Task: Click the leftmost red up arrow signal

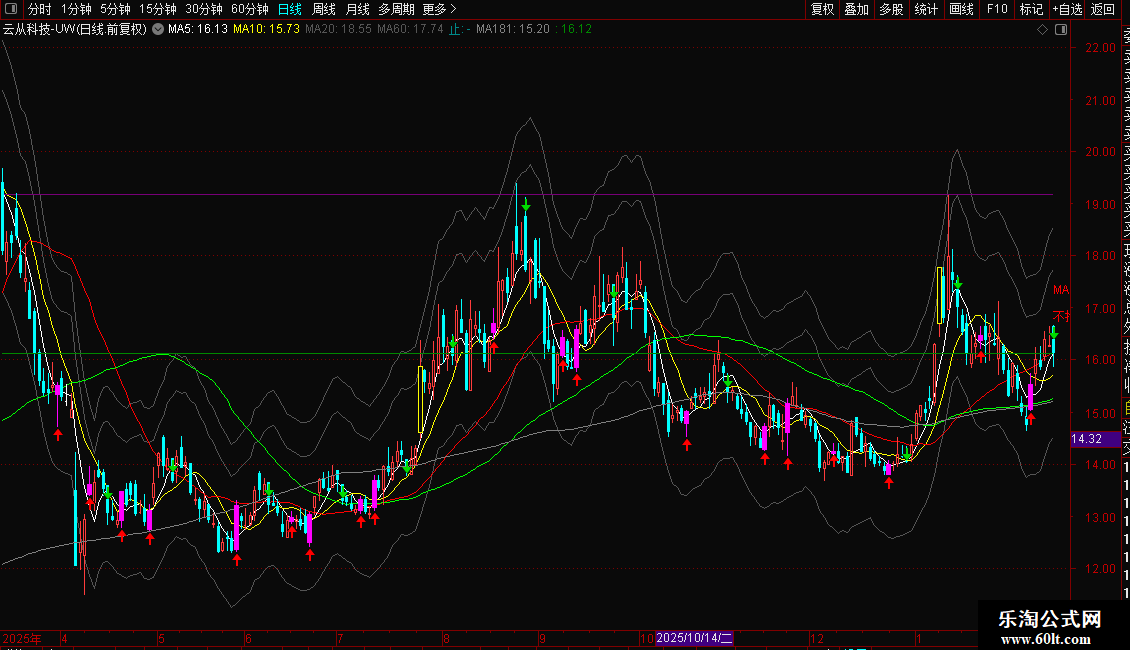Action: [58, 433]
